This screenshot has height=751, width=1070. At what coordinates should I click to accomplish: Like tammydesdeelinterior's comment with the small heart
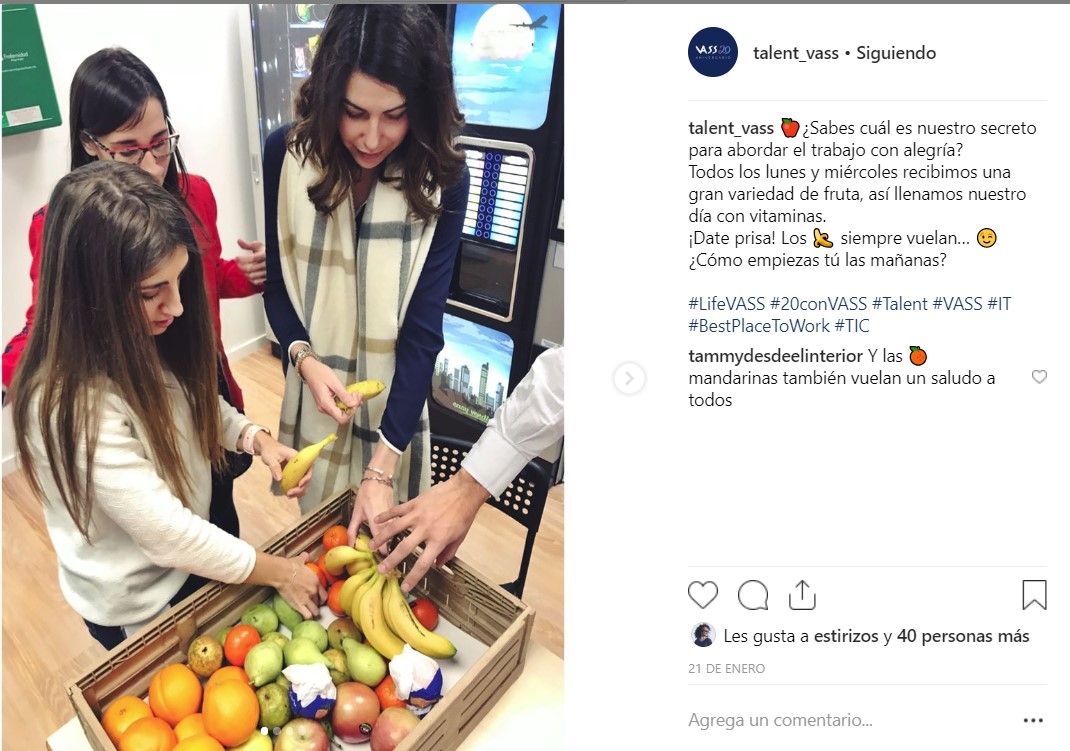[x=1039, y=377]
